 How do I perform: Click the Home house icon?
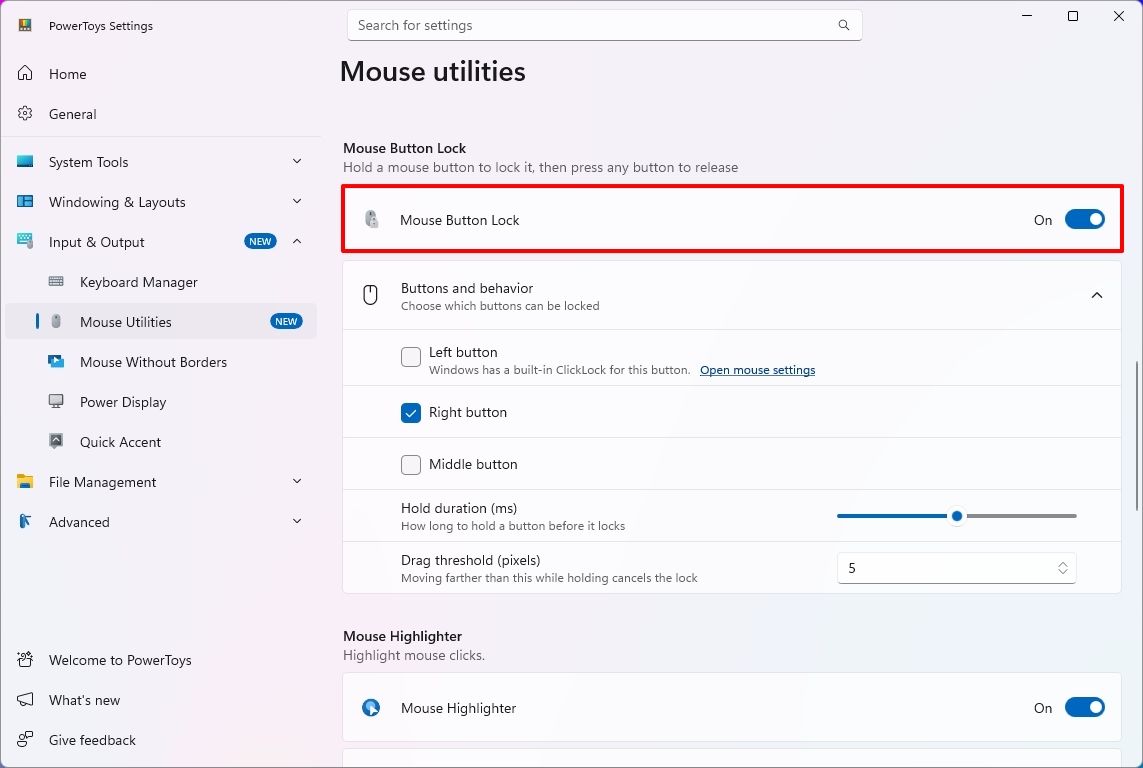[25, 73]
